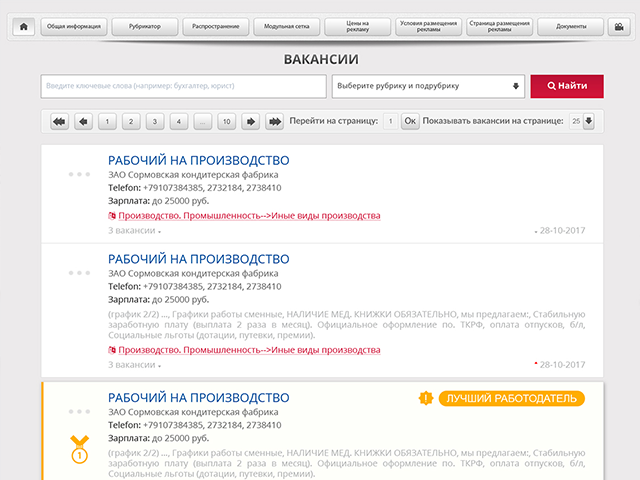Open Страница размещения рекламы menu item
Viewport: 640px width, 480px height.
pyautogui.click(x=500, y=27)
